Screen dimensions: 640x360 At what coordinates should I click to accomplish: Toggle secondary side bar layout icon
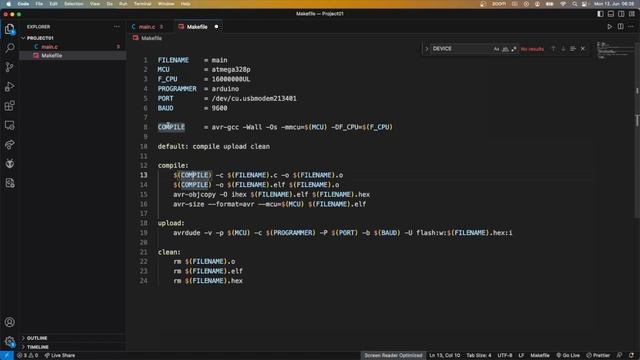pos(621,13)
